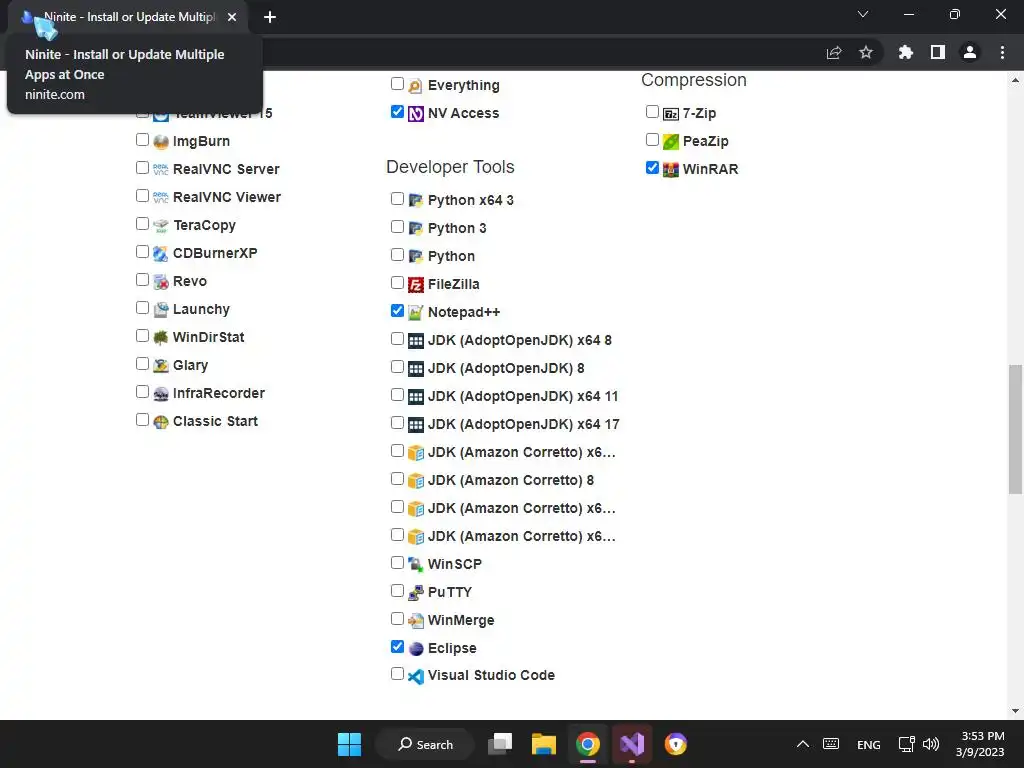This screenshot has width=1024, height=768.
Task: Open the Chrome profile avatar
Action: pos(970,52)
